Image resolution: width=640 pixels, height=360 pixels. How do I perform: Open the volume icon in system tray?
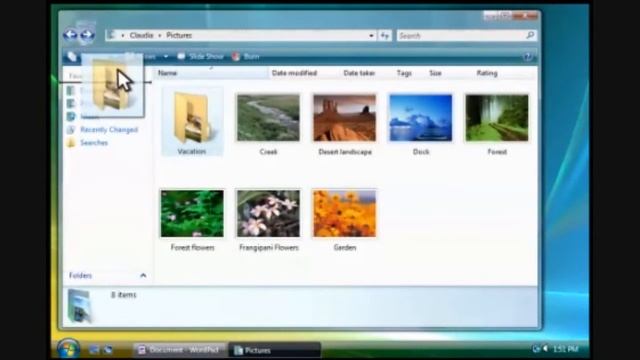click(x=545, y=349)
